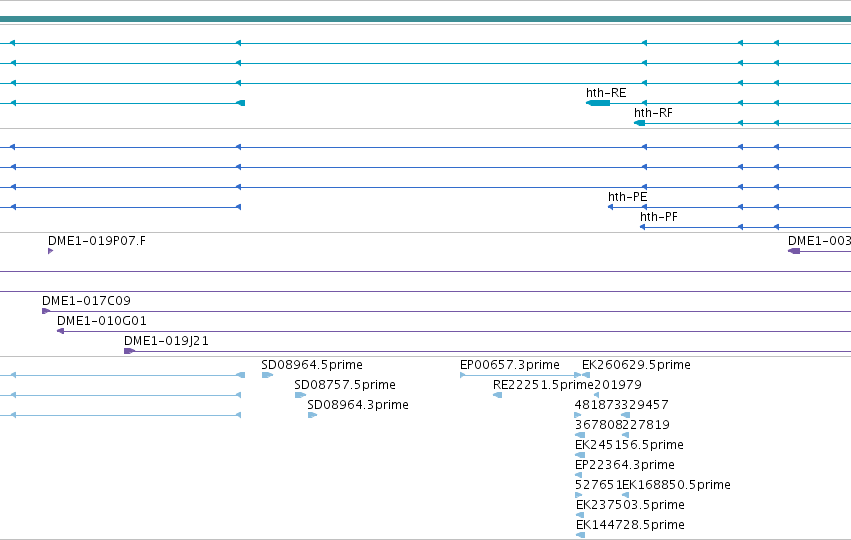
Task: Choose the EK144728.5prime label
Action: [630, 525]
